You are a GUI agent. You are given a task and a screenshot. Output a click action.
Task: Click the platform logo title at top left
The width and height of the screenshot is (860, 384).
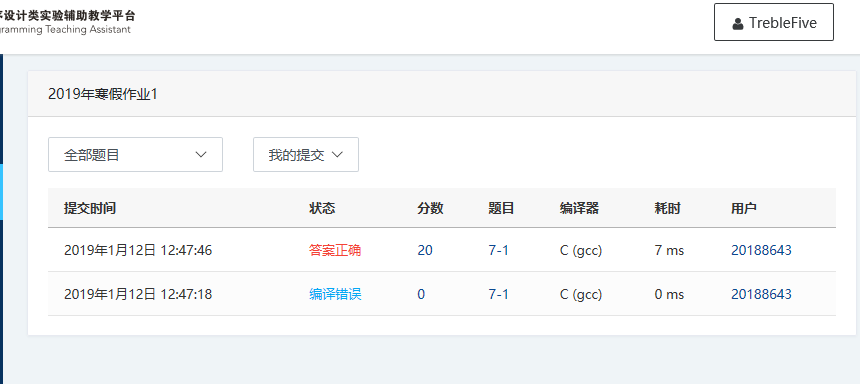(x=67, y=22)
